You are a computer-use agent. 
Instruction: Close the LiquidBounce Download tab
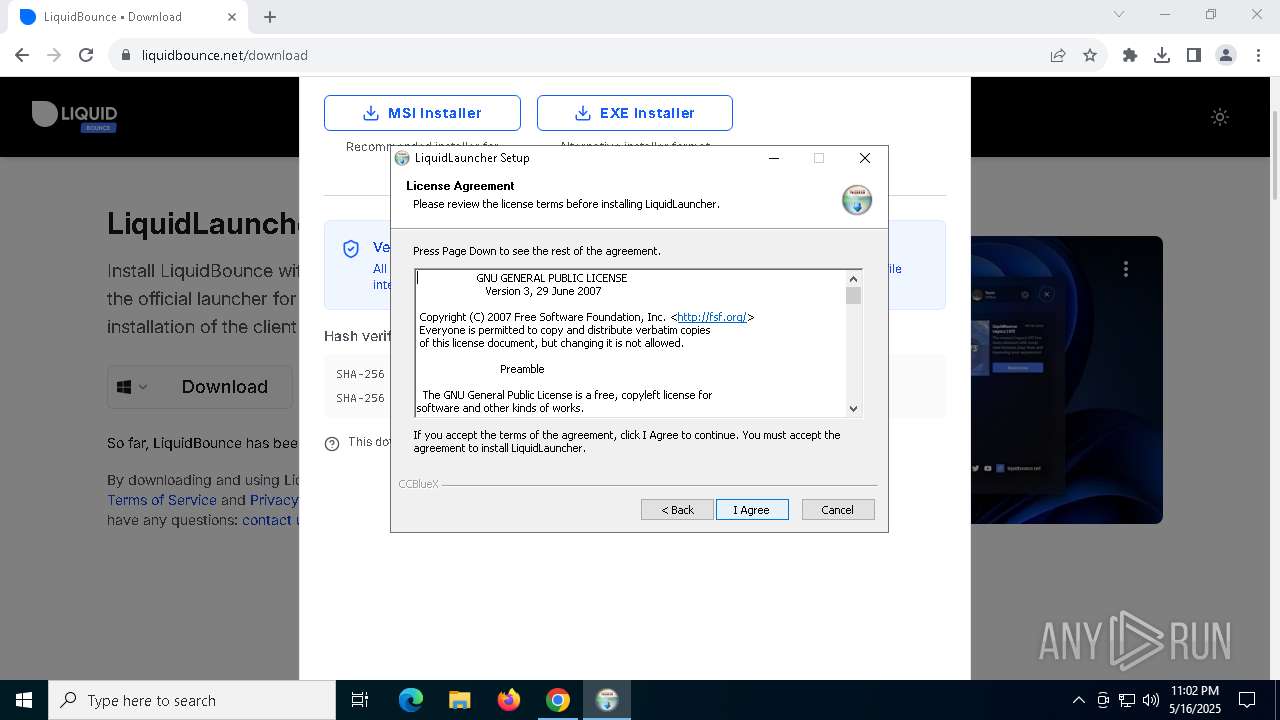232,17
